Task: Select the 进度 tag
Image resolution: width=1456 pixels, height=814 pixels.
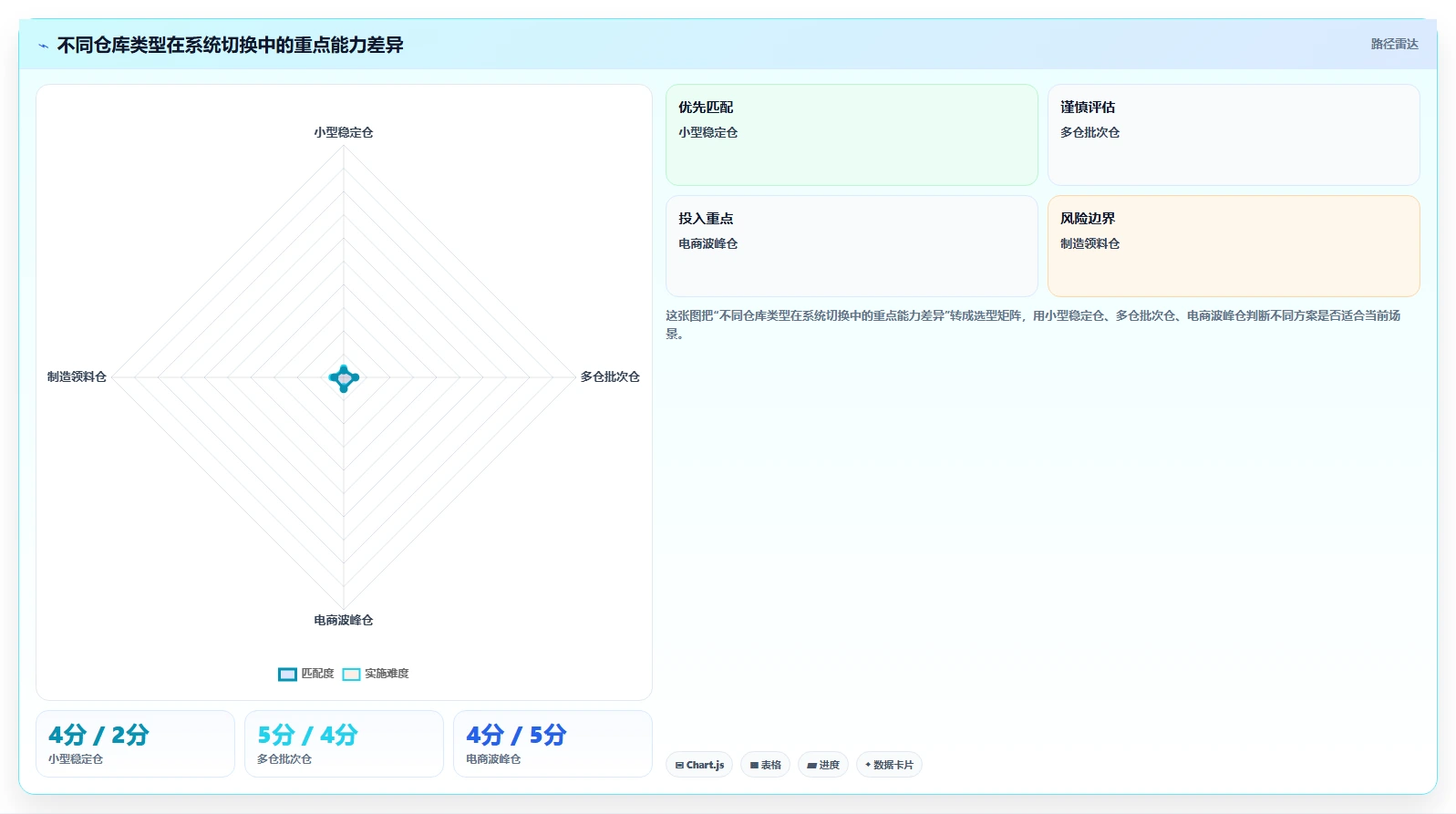Action: click(823, 765)
